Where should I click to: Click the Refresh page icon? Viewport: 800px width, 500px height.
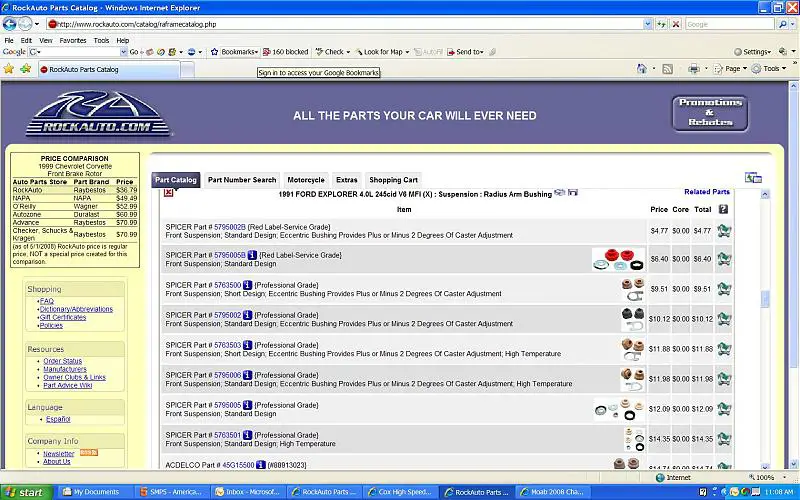662,24
